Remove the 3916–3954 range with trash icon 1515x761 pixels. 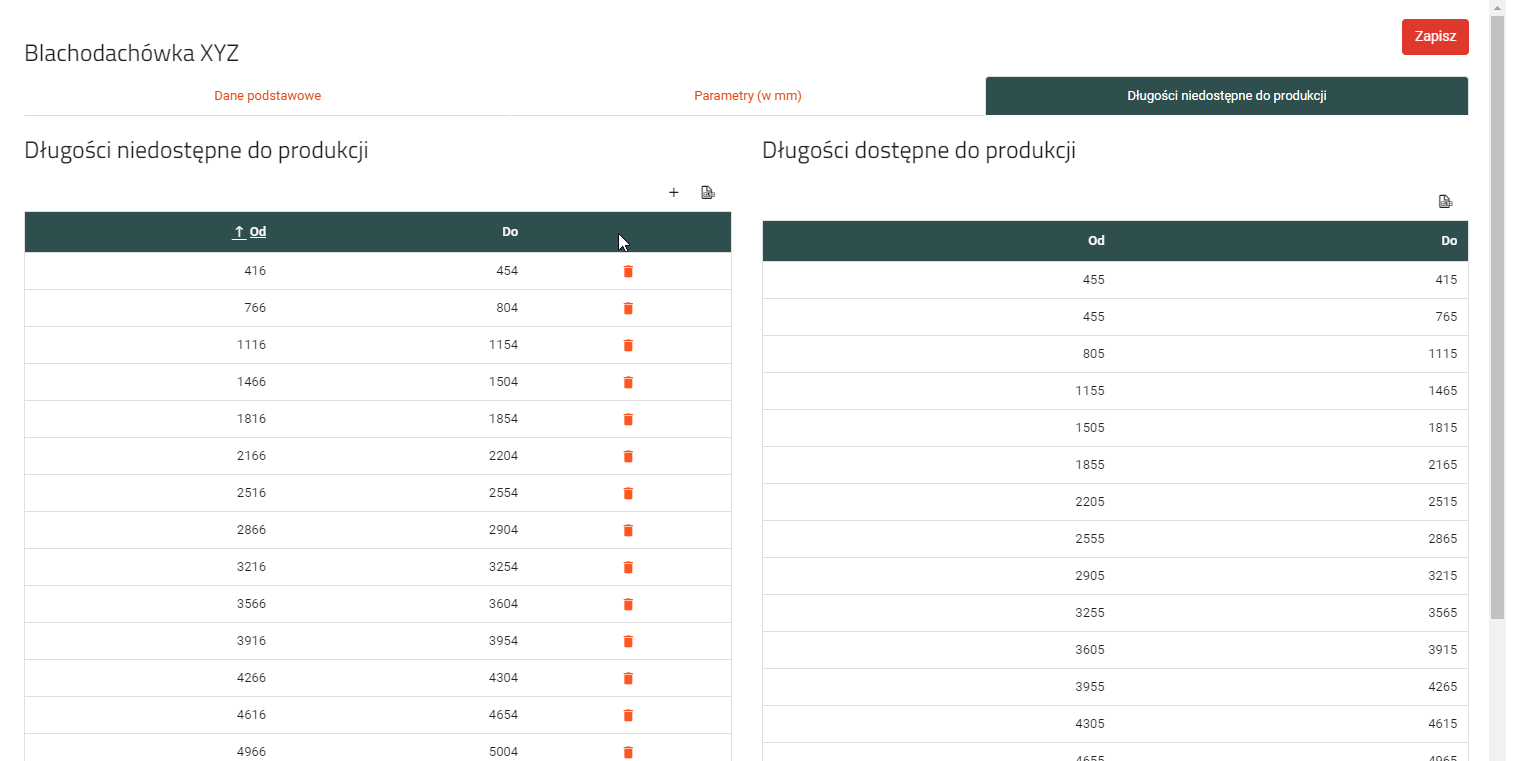click(628, 641)
